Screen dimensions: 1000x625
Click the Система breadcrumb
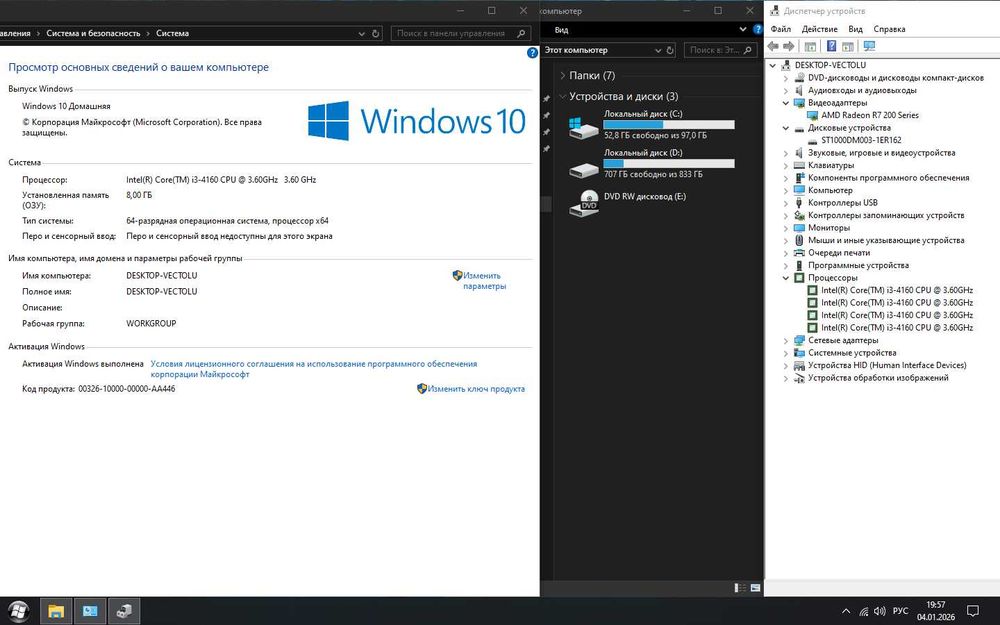(x=172, y=33)
